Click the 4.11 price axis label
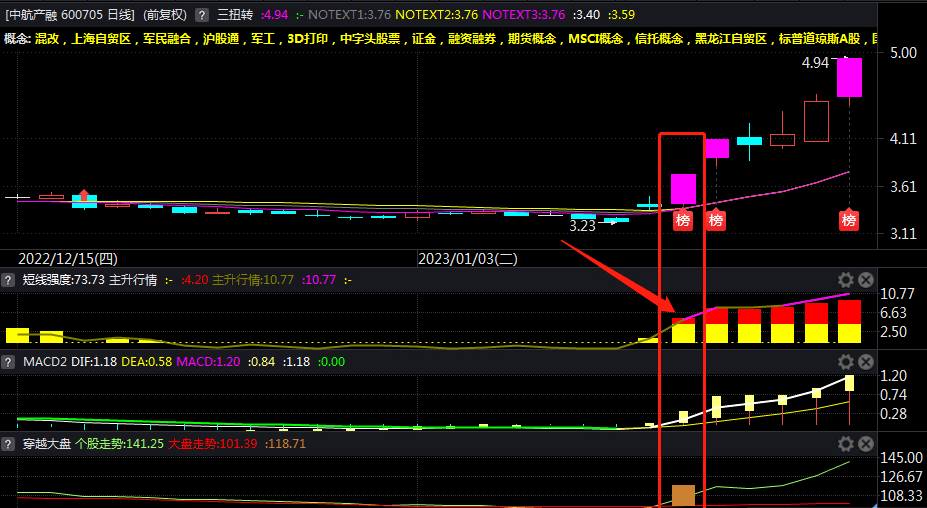The image size is (927, 508). tap(903, 139)
